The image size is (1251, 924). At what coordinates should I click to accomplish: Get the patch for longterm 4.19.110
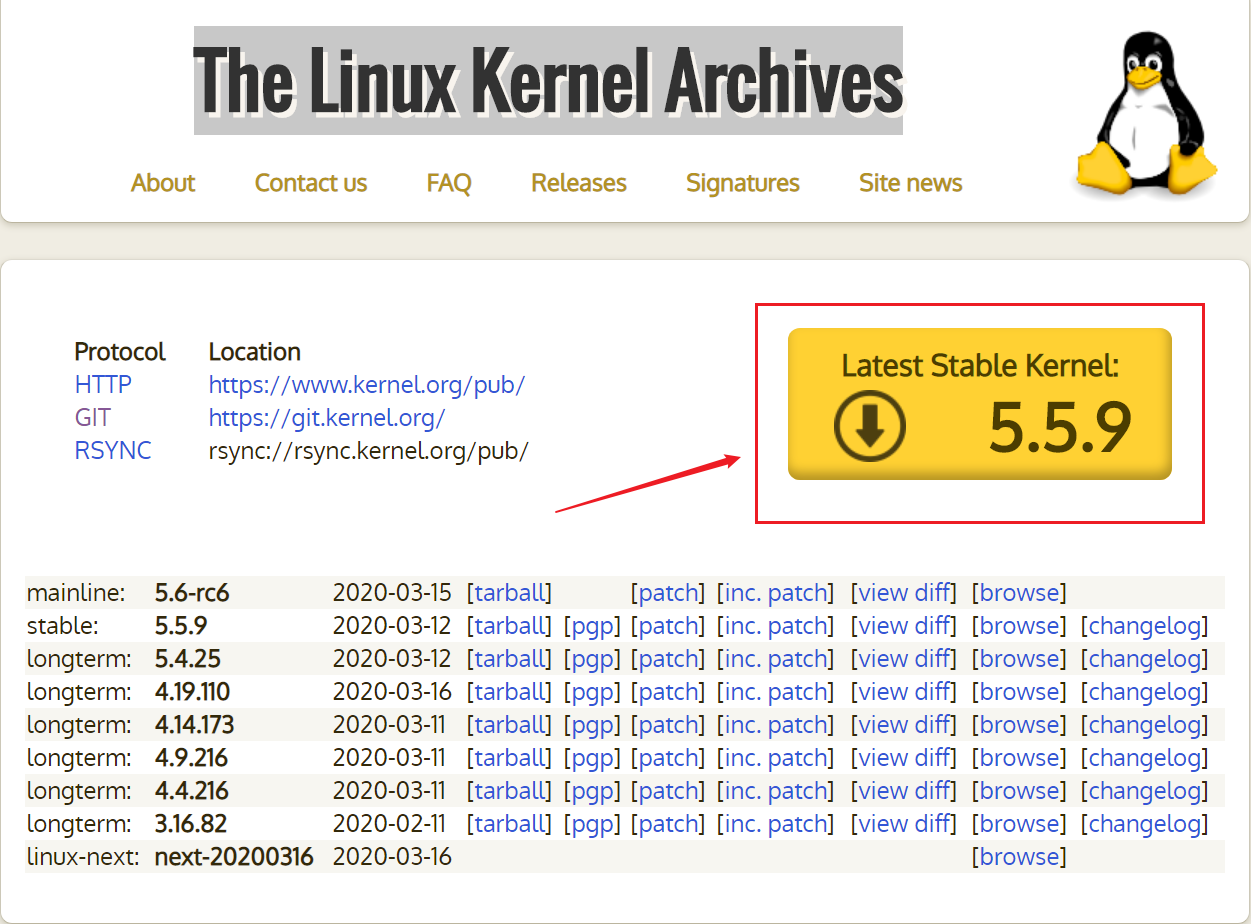(668, 692)
